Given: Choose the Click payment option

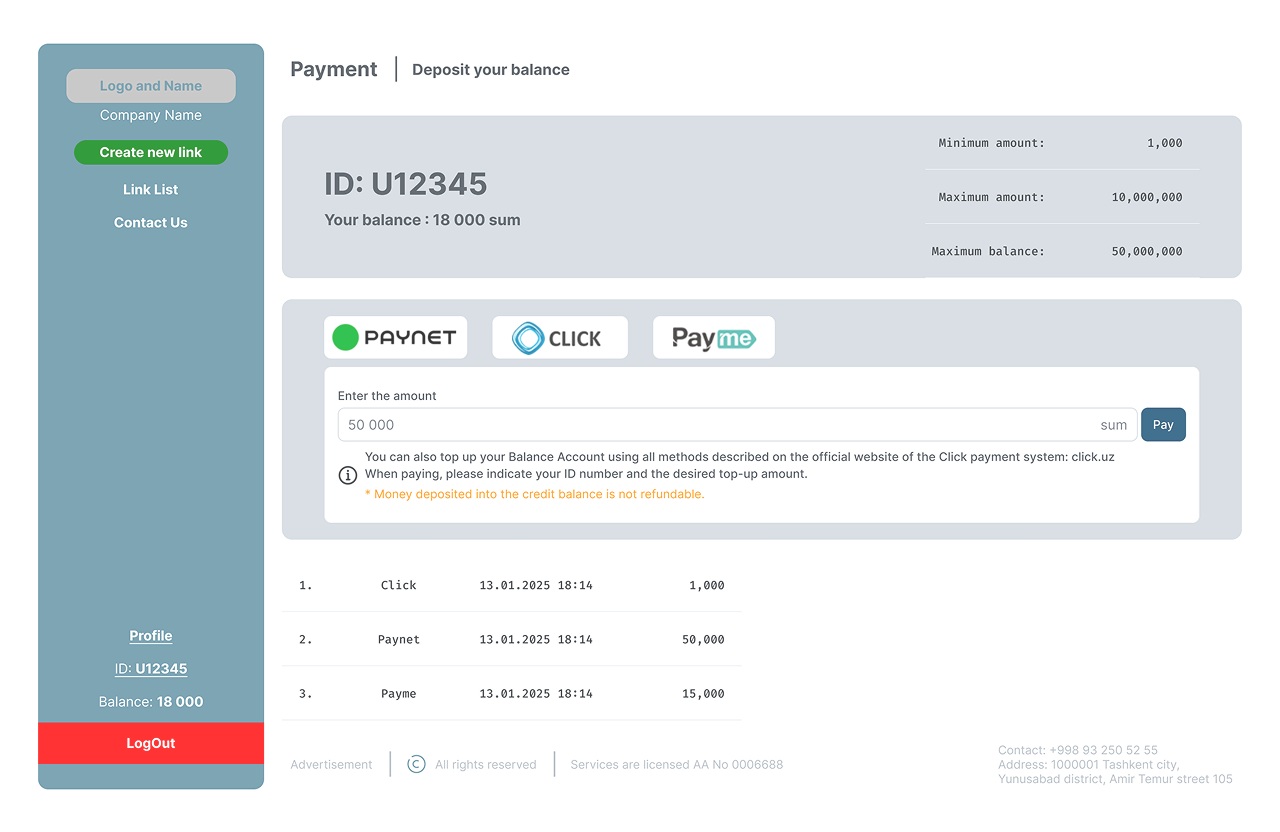Looking at the screenshot, I should [559, 338].
